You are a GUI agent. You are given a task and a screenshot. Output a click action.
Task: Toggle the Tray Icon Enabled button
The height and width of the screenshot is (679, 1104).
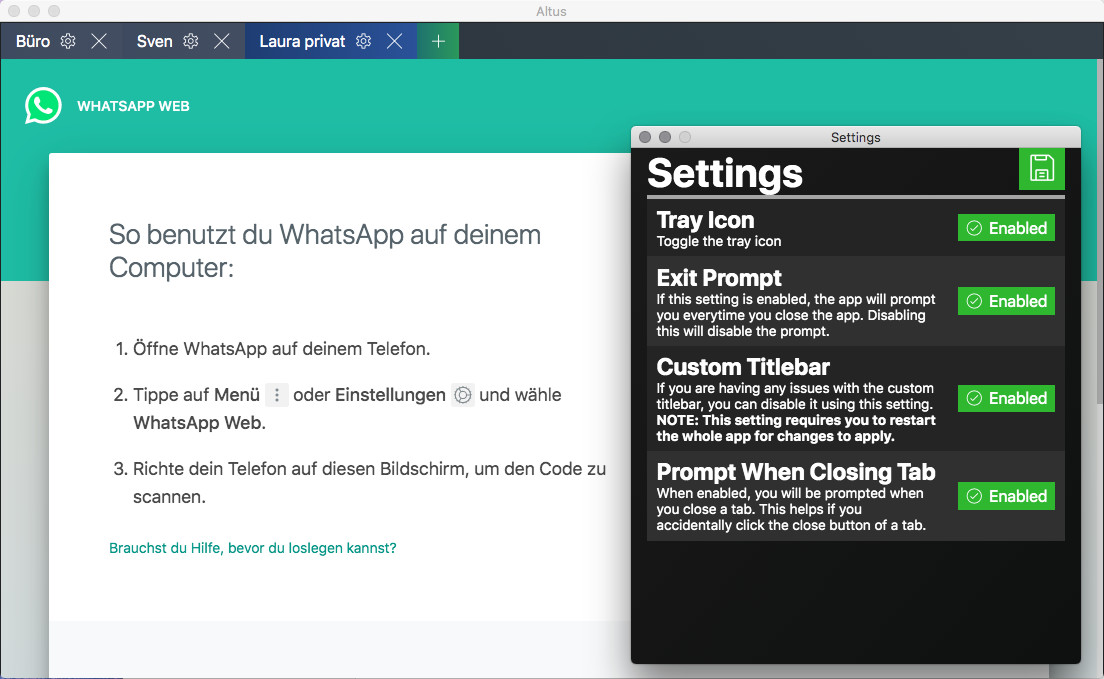tap(1006, 228)
